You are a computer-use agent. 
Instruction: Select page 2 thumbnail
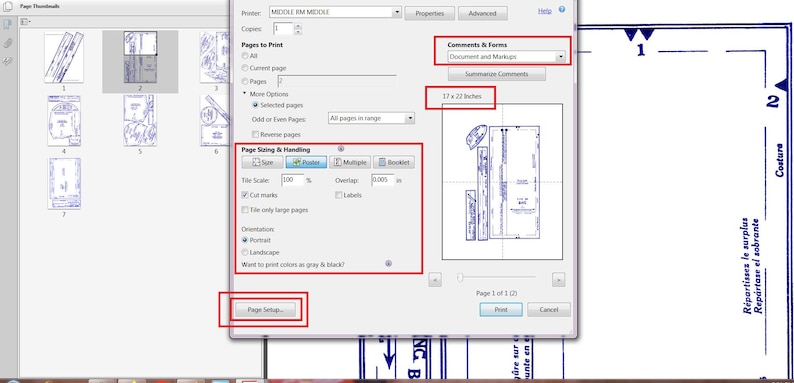(140, 57)
